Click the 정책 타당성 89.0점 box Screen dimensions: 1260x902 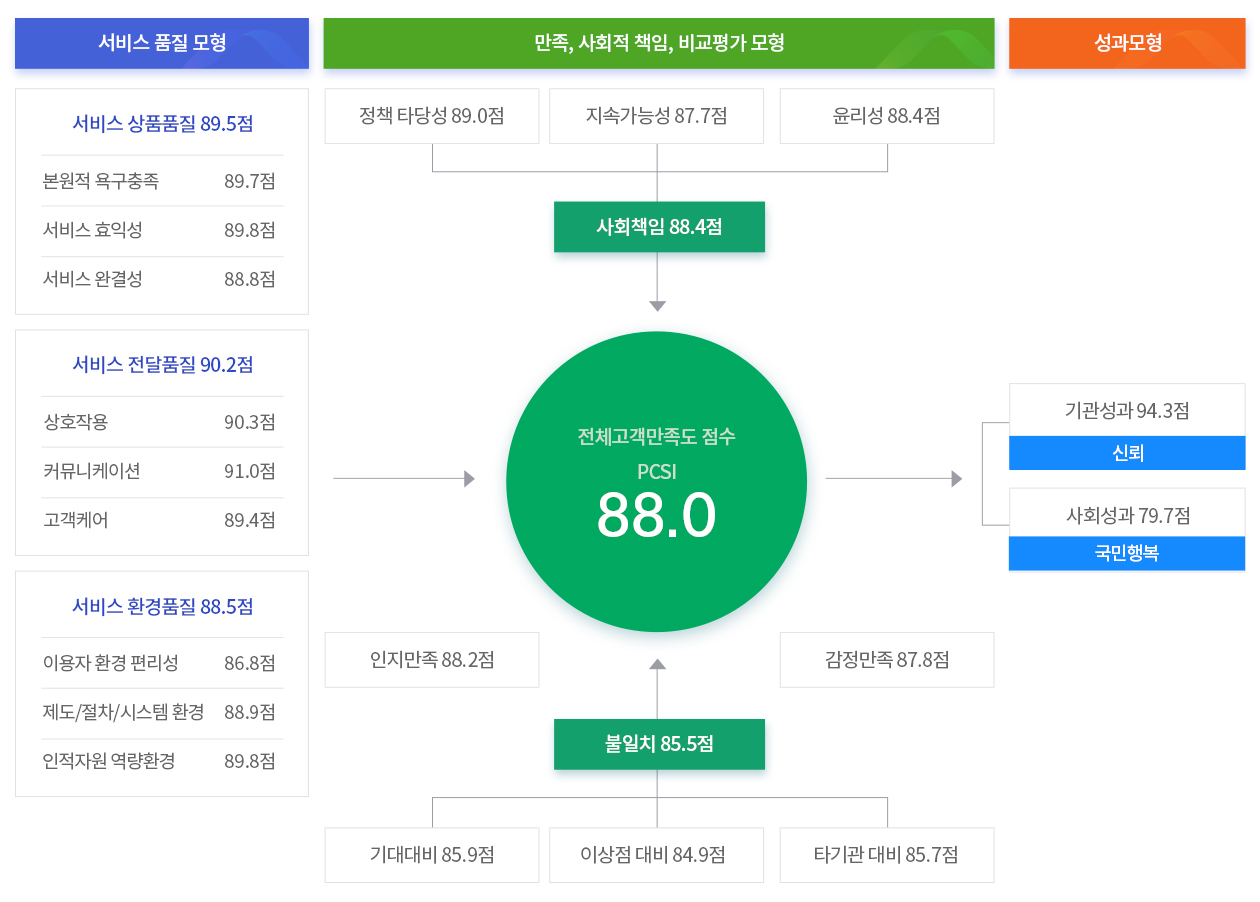click(432, 116)
